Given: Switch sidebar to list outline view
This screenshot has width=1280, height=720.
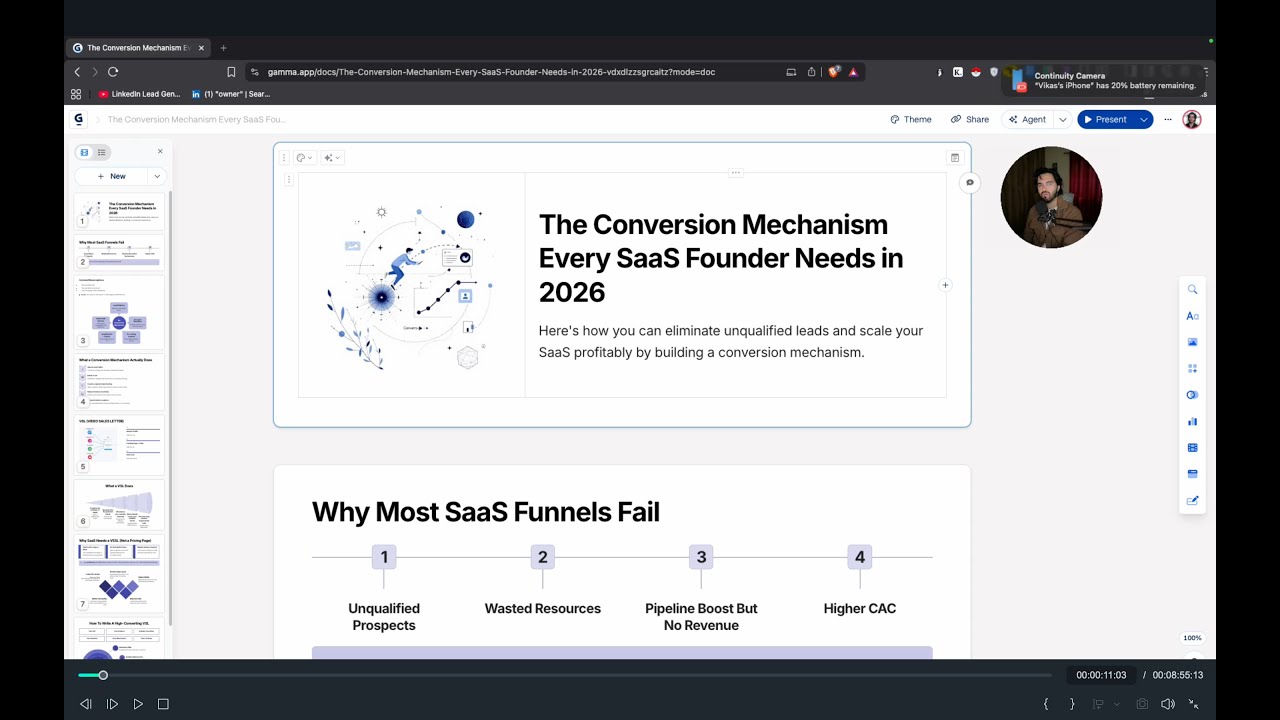Looking at the screenshot, I should point(101,152).
